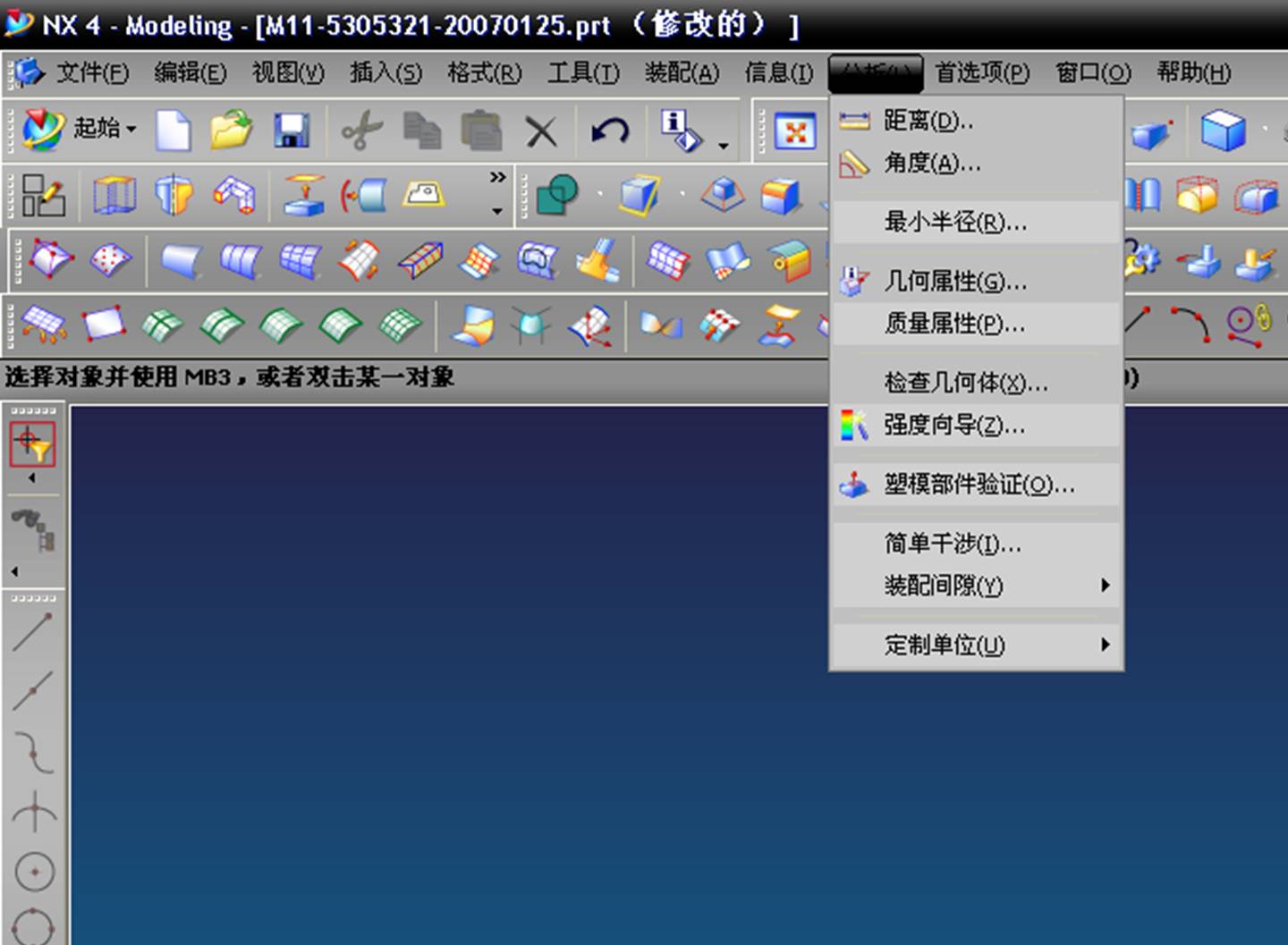Click the 起始 globe icon

(40, 130)
